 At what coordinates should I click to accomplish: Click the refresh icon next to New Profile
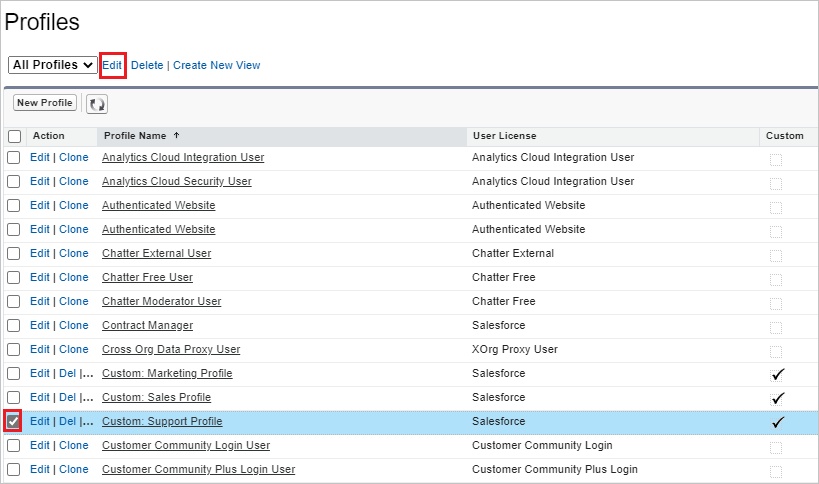coord(97,104)
